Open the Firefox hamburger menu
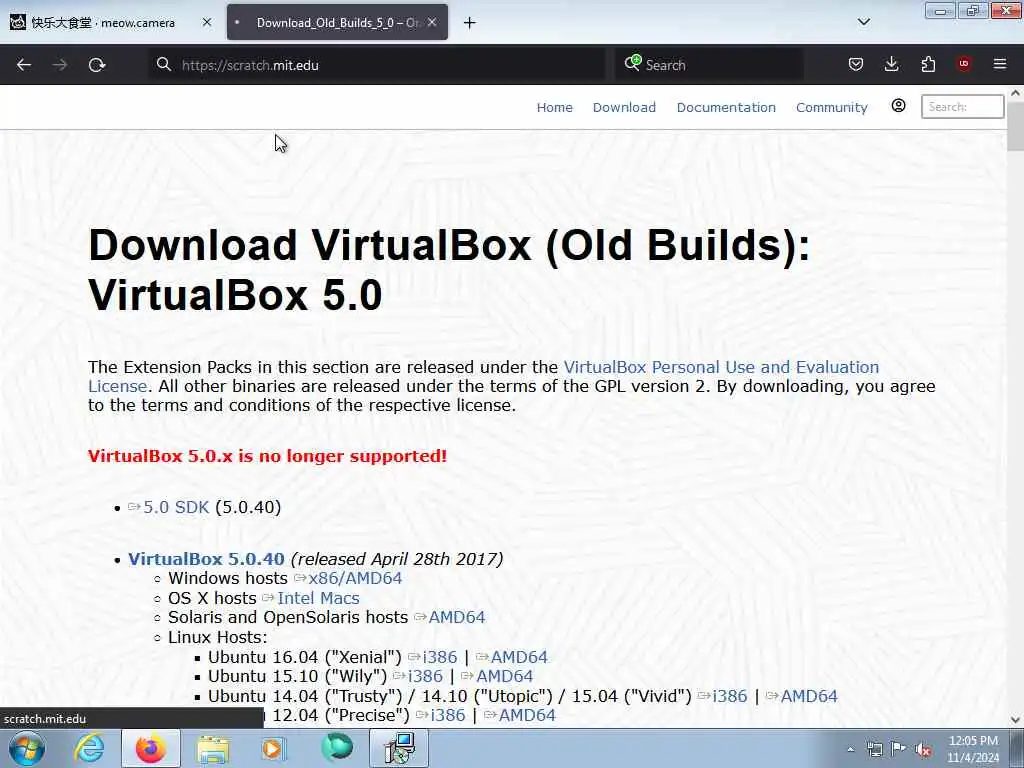 pyautogui.click(x=1000, y=64)
